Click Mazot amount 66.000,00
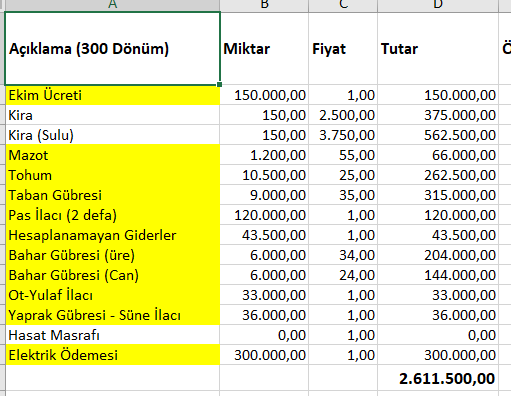Viewport: 511px width, 396px height. (438, 155)
